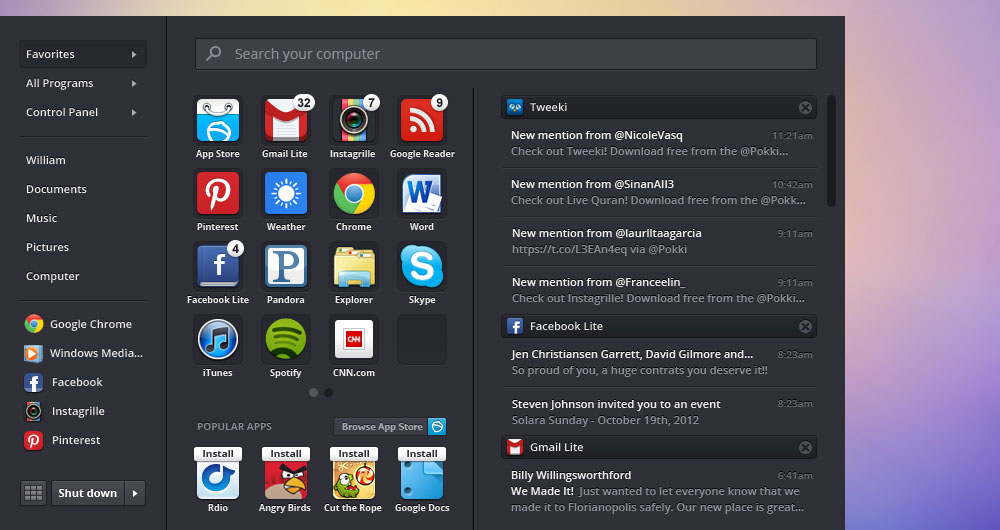Open Instagrille app with 7 notifications

click(x=353, y=122)
